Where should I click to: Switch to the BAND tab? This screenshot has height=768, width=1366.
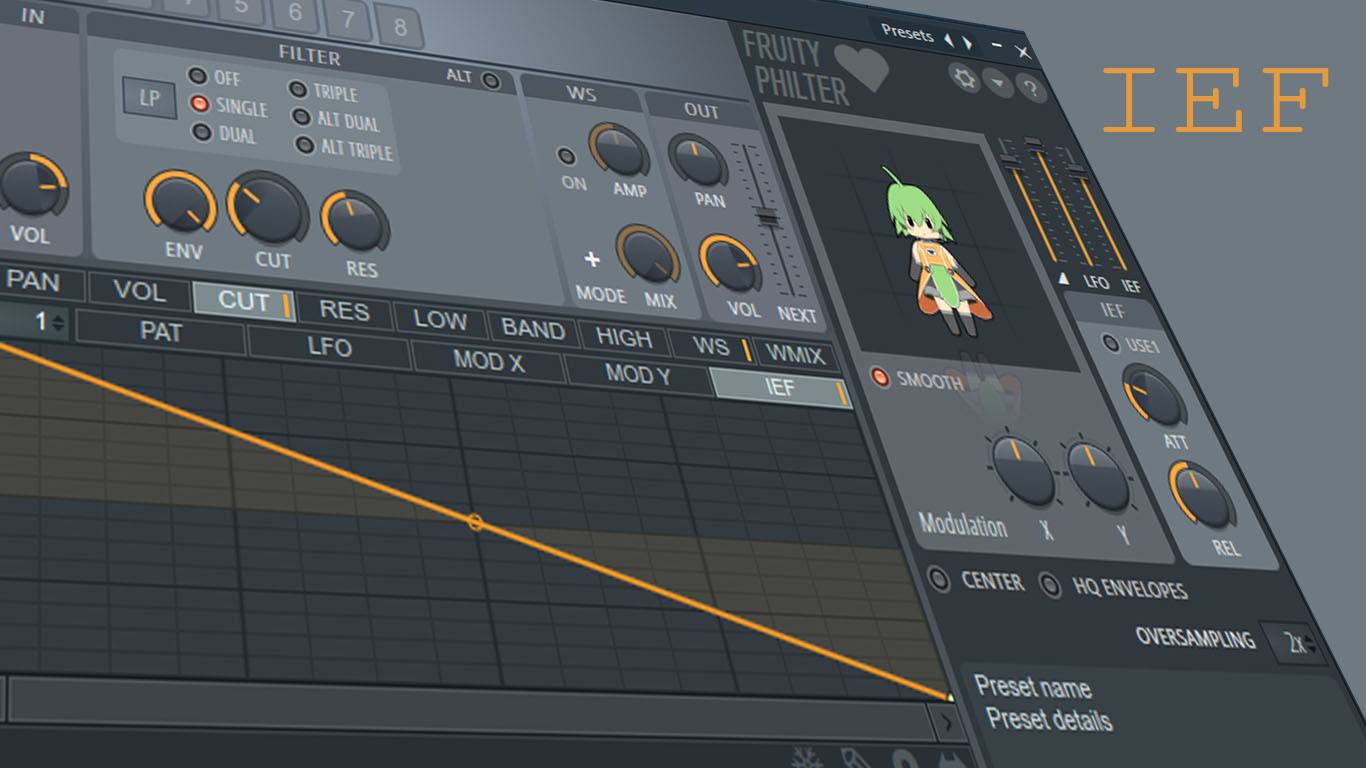tap(533, 328)
